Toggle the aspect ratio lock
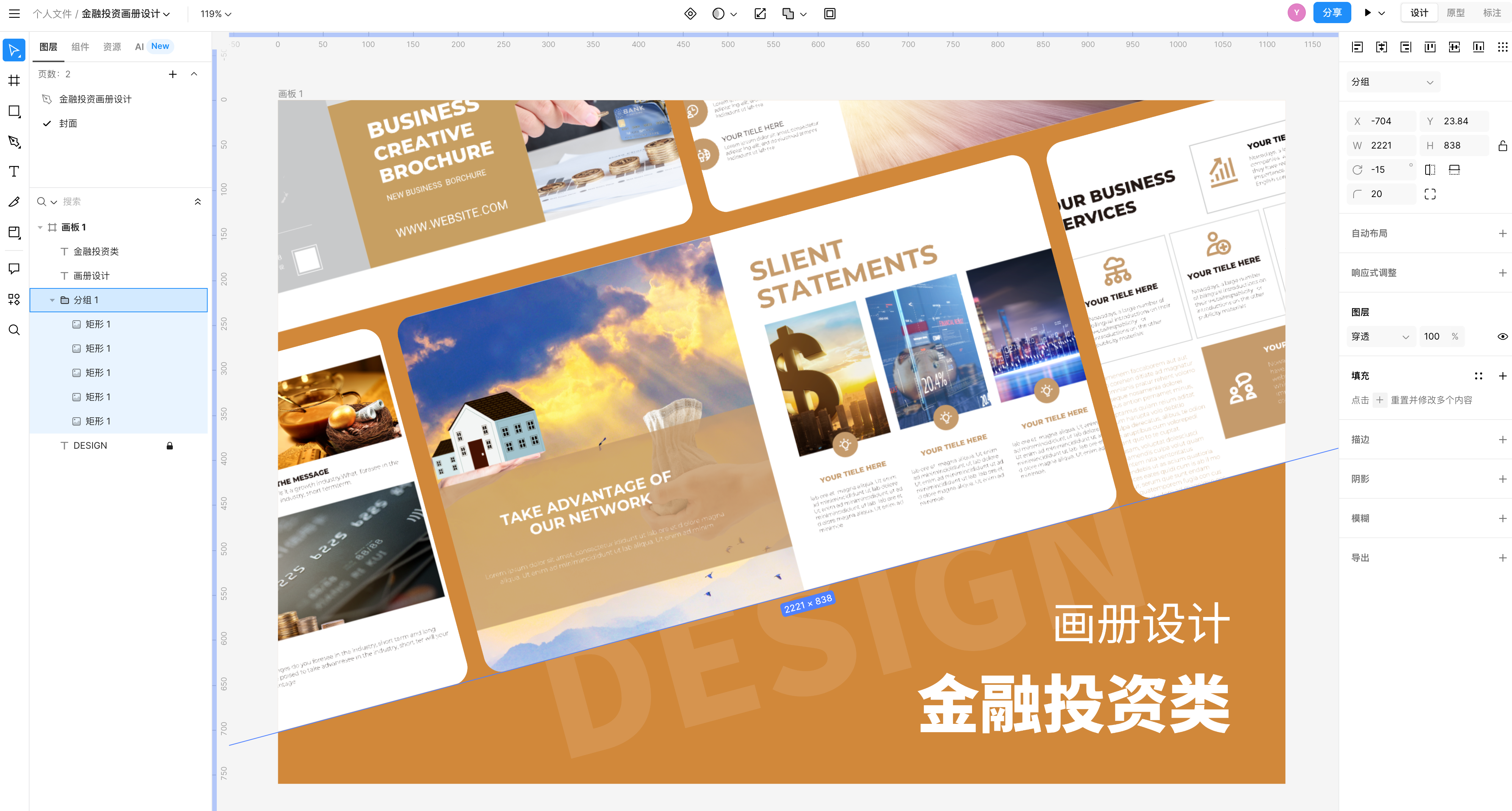Viewport: 1512px width, 811px height. click(1502, 146)
